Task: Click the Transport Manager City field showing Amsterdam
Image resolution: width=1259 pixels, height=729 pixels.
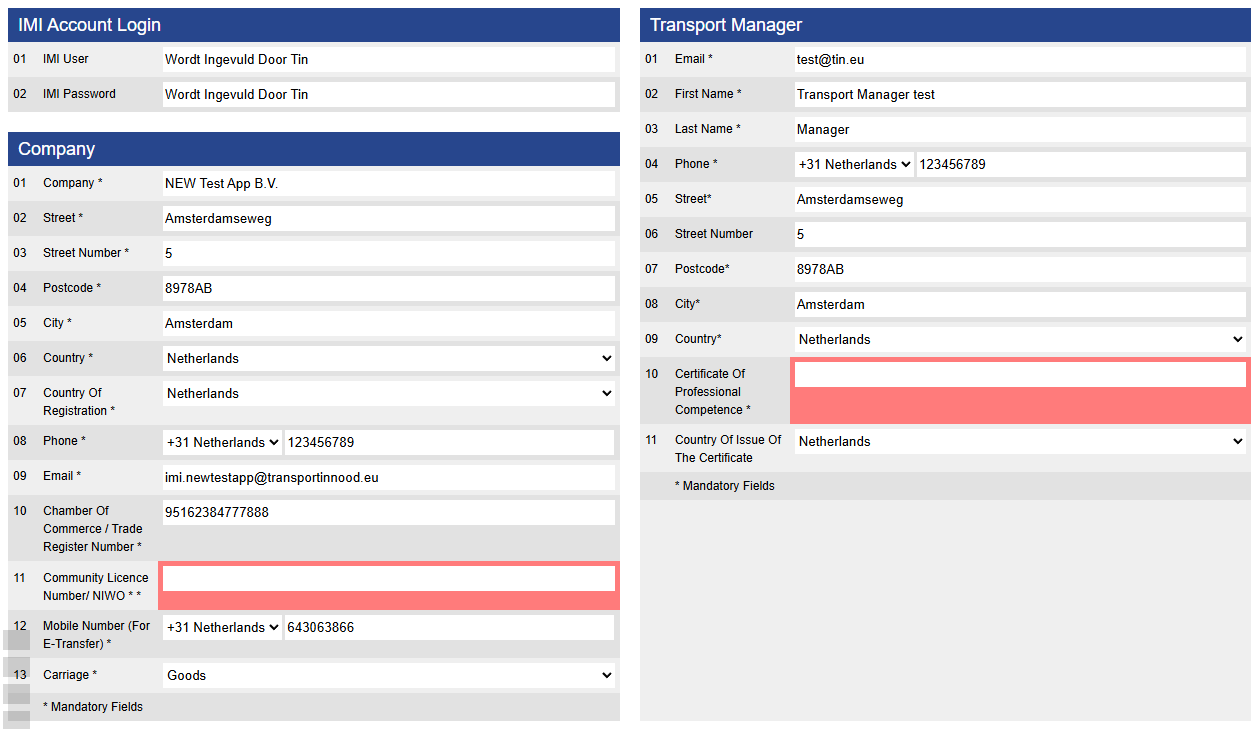Action: 1019,304
